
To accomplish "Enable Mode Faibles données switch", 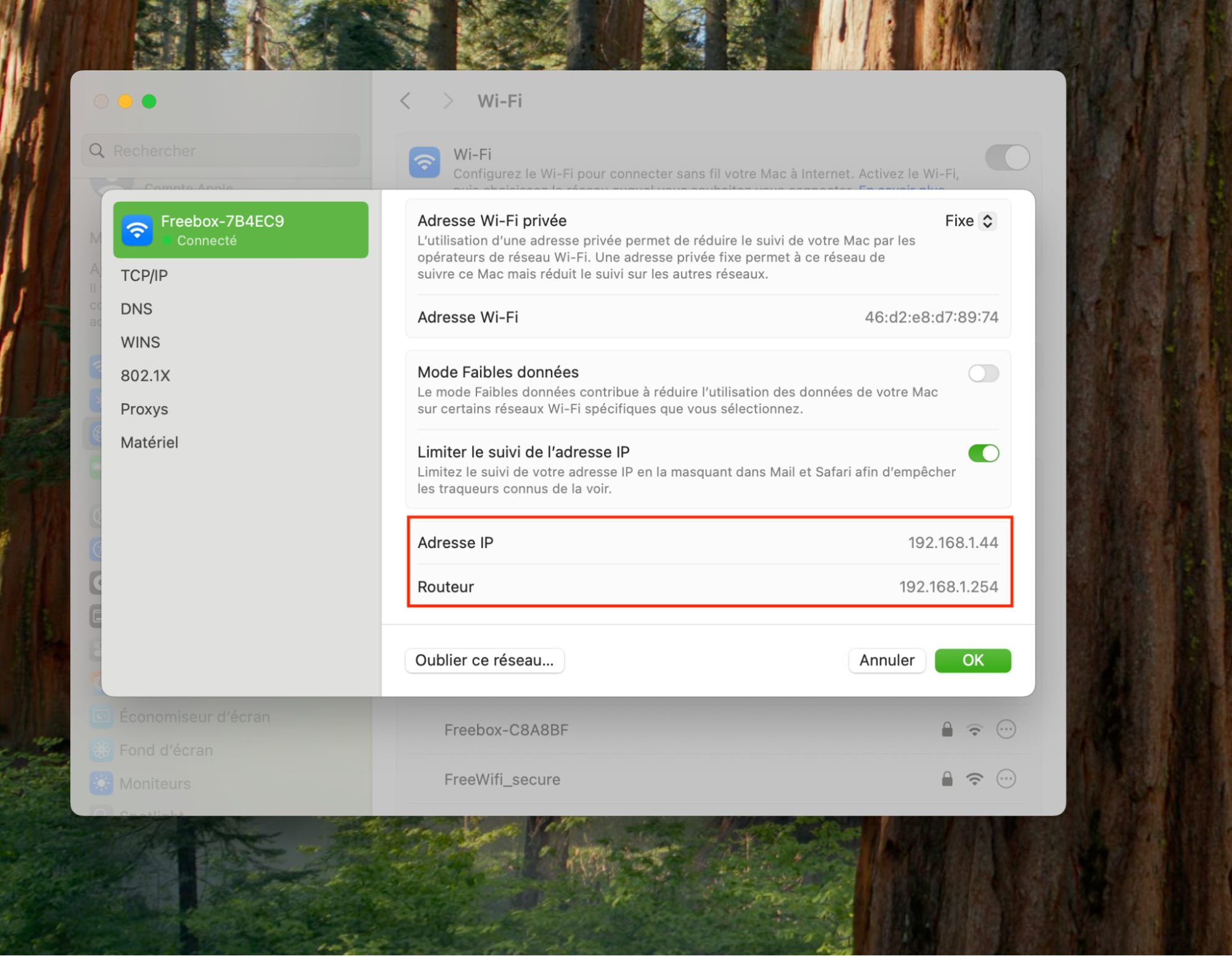I will click(x=982, y=374).
